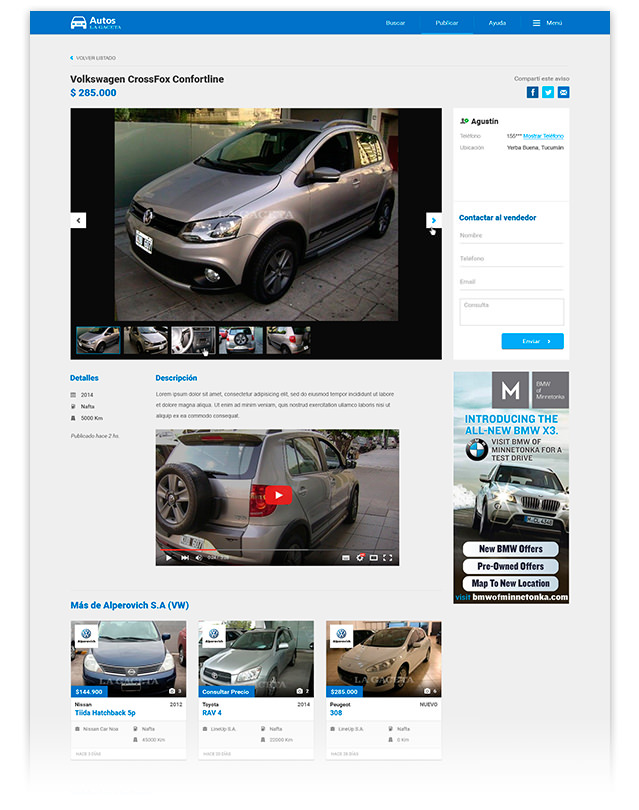
Task: Share listing on Twitter
Action: [x=548, y=92]
